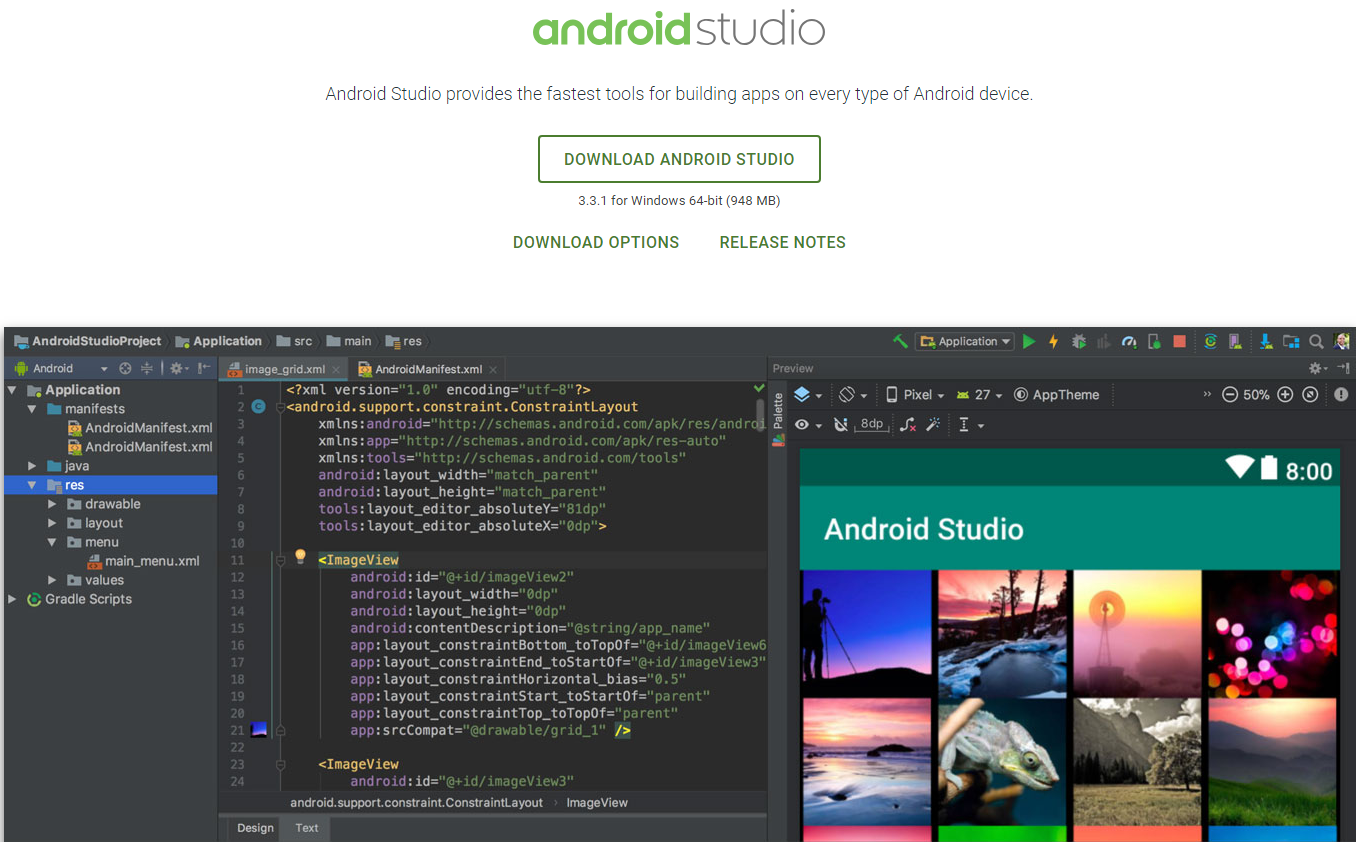Open the AVD Manager icon
The width and height of the screenshot is (1356, 842).
point(1235,341)
